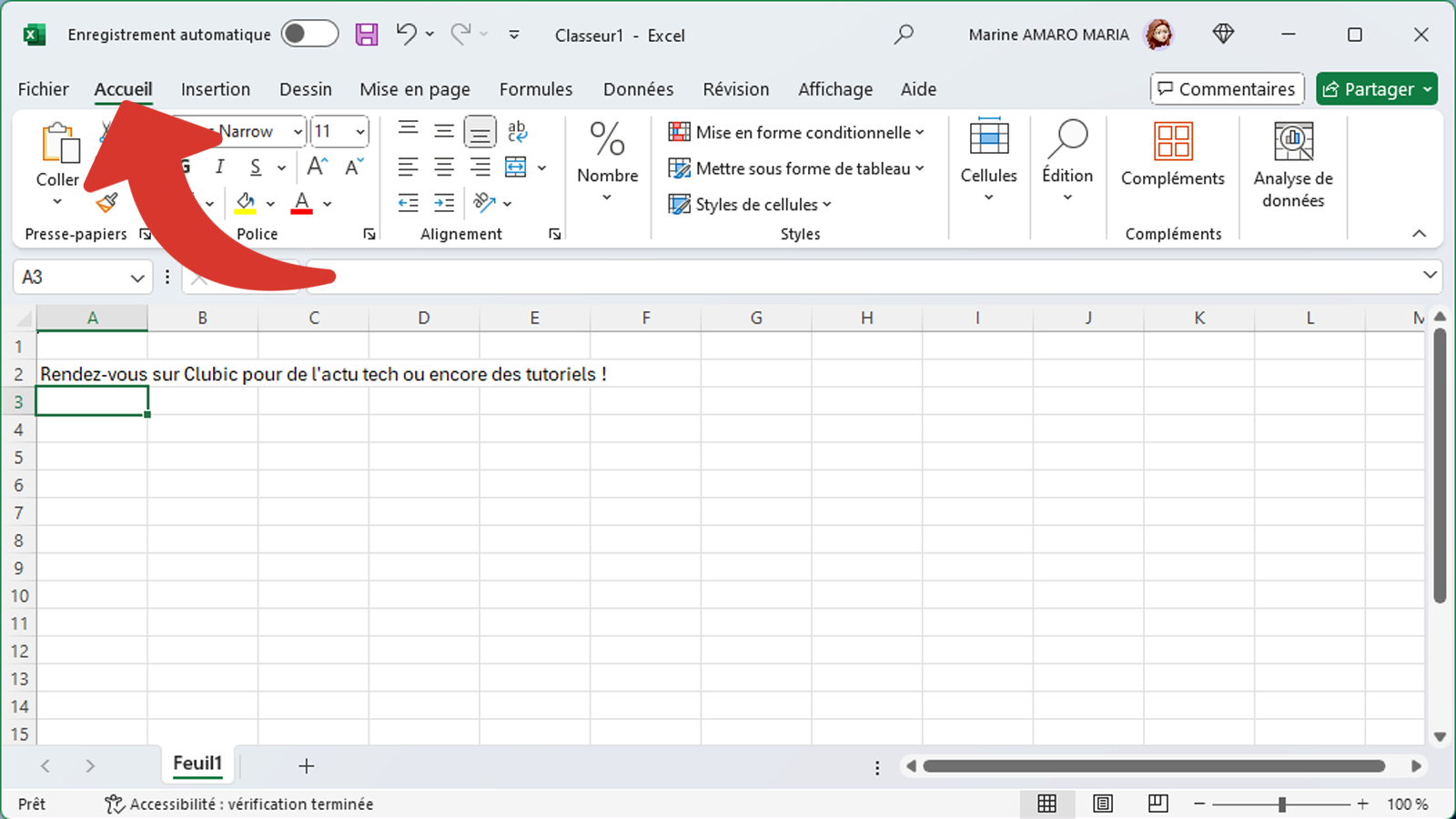The height and width of the screenshot is (819, 1456).
Task: Open Mise en forme conditionnelle
Action: coord(796,132)
